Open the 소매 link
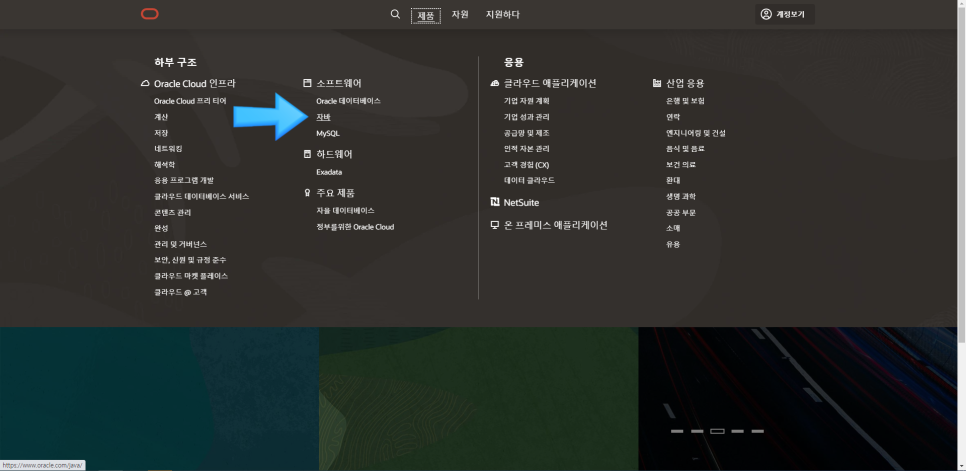966x471 pixels. (673, 228)
